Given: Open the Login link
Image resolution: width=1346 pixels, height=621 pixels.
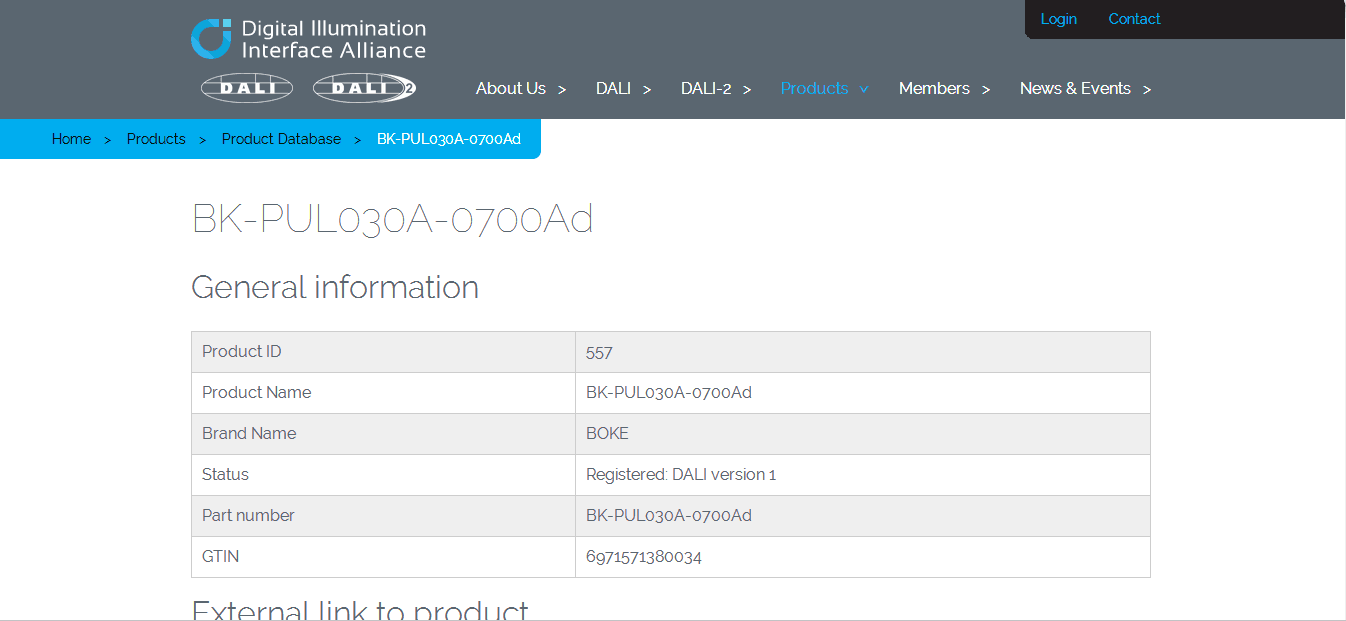Looking at the screenshot, I should (1058, 19).
